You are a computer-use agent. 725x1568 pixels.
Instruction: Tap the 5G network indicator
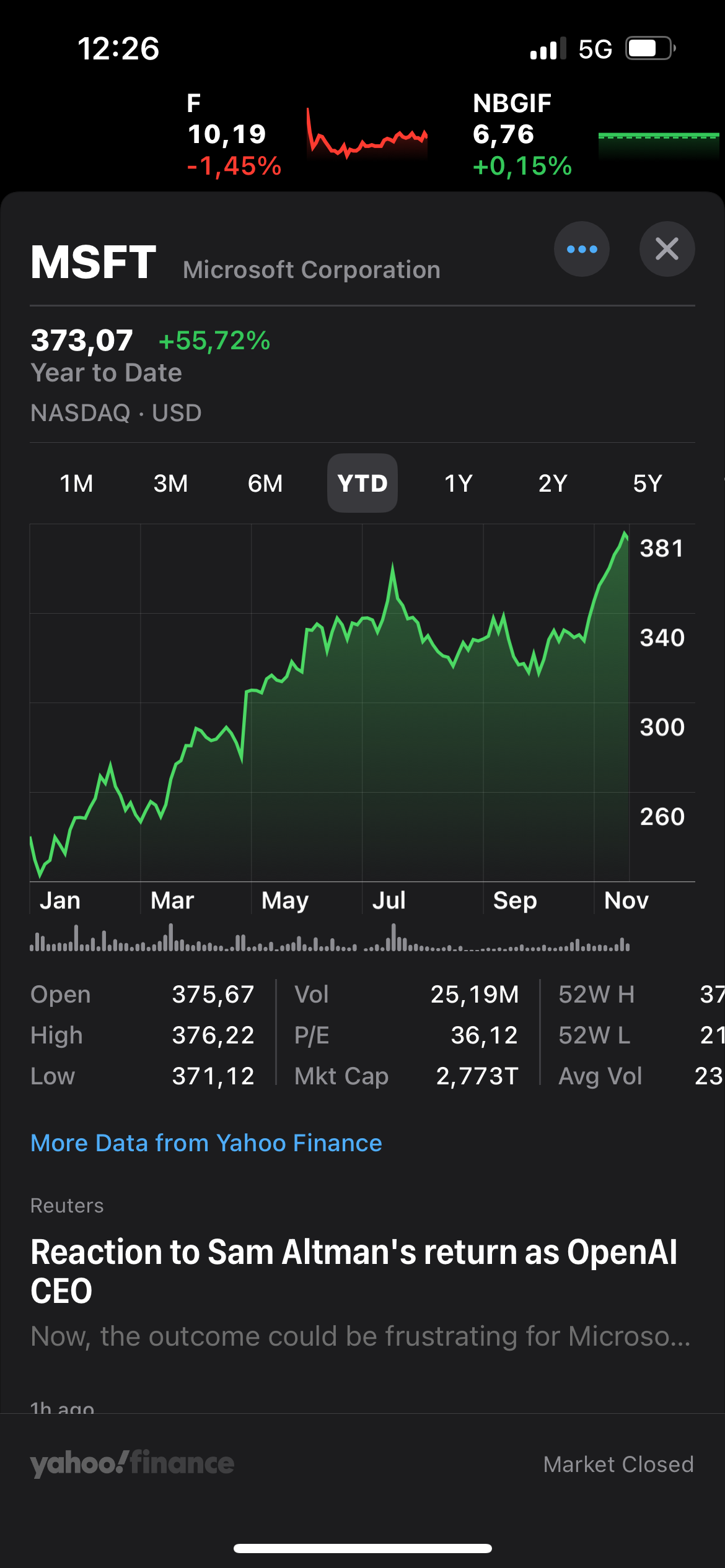click(595, 49)
